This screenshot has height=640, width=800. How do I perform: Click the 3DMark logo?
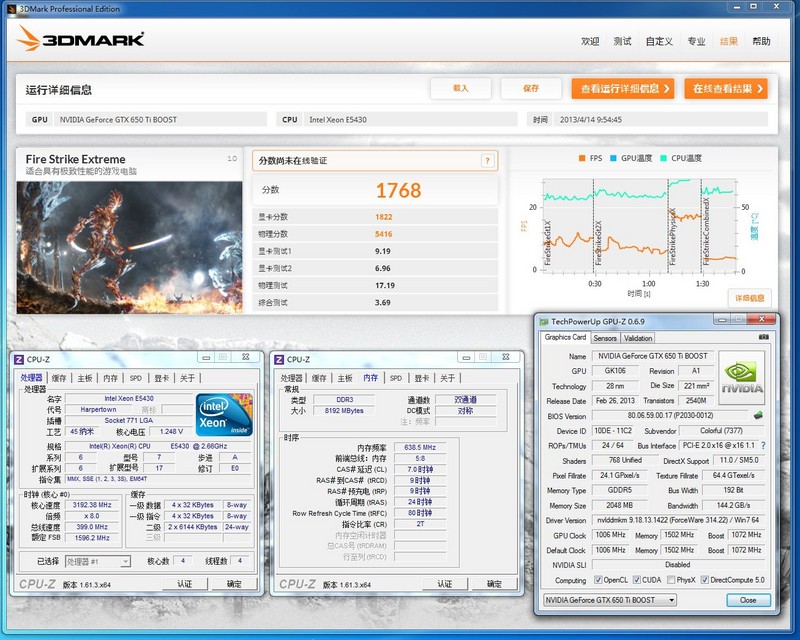(x=80, y=39)
